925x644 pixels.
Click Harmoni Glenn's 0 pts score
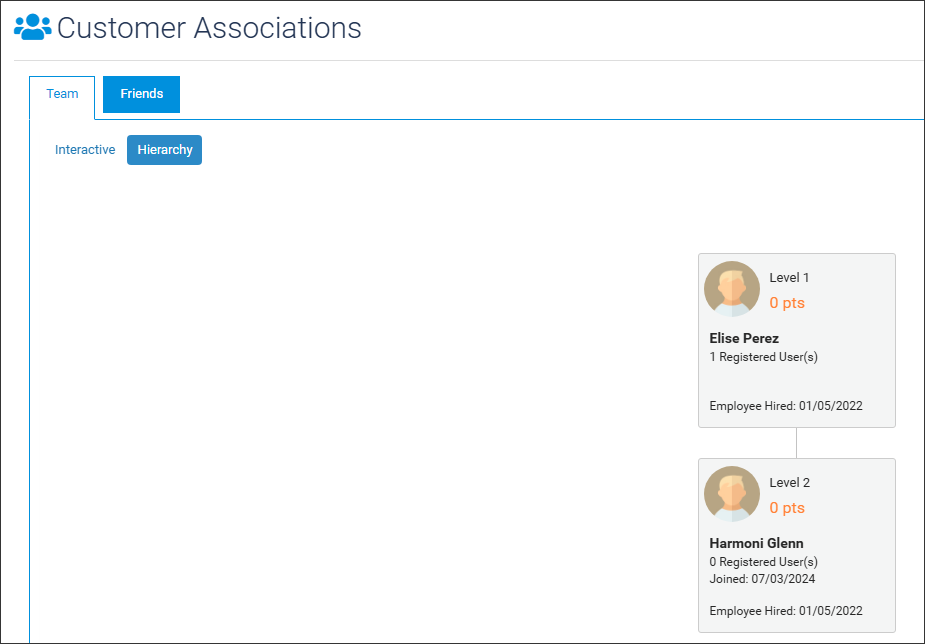787,508
